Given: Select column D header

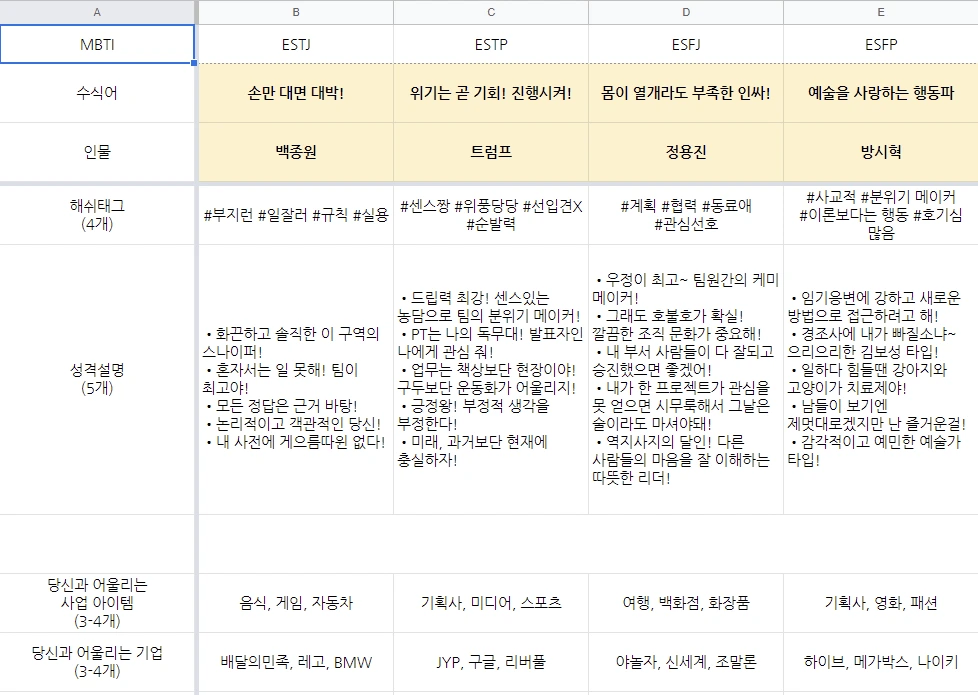Looking at the screenshot, I should coord(686,12).
